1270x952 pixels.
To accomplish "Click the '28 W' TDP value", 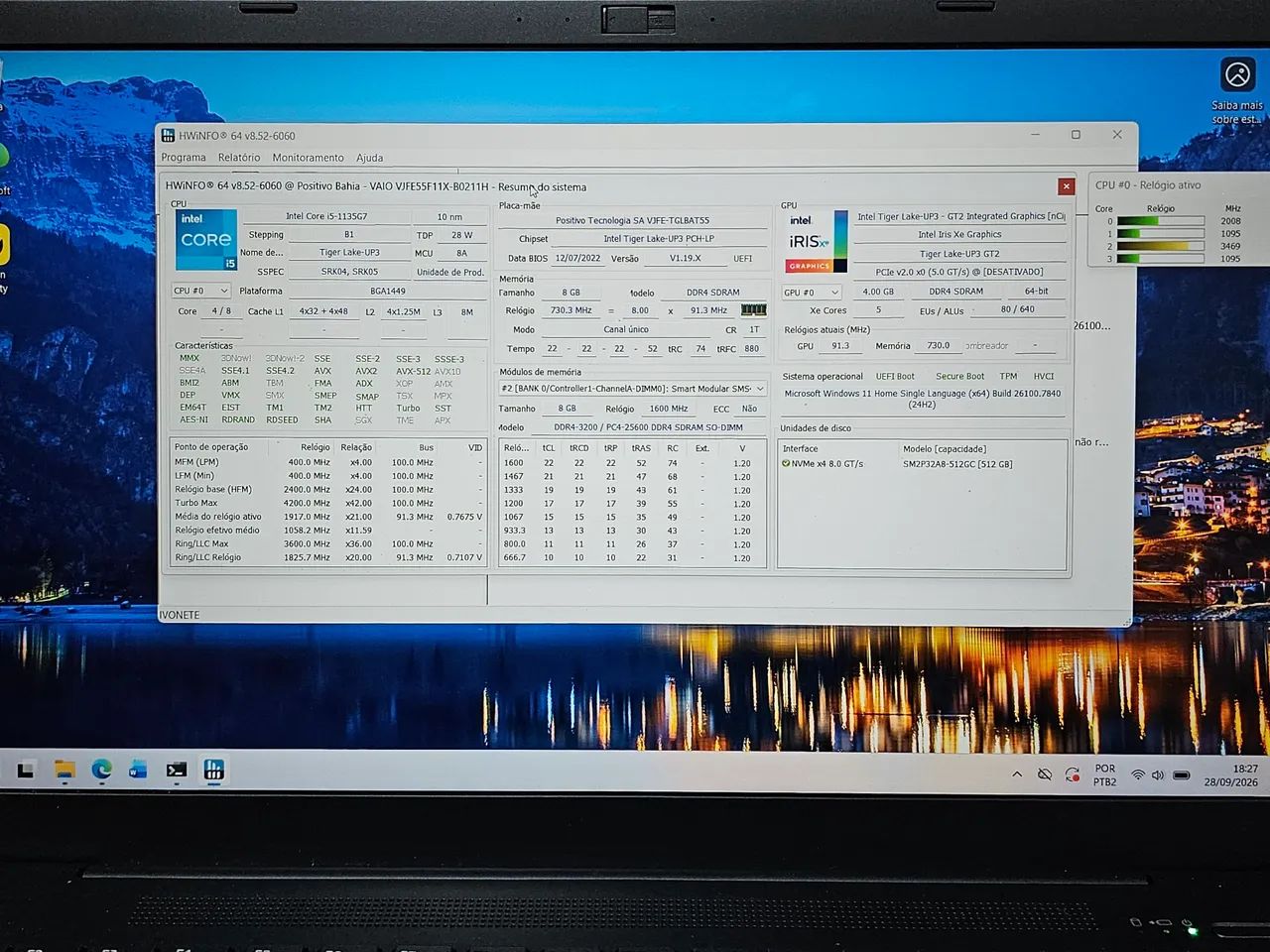I will 461,235.
